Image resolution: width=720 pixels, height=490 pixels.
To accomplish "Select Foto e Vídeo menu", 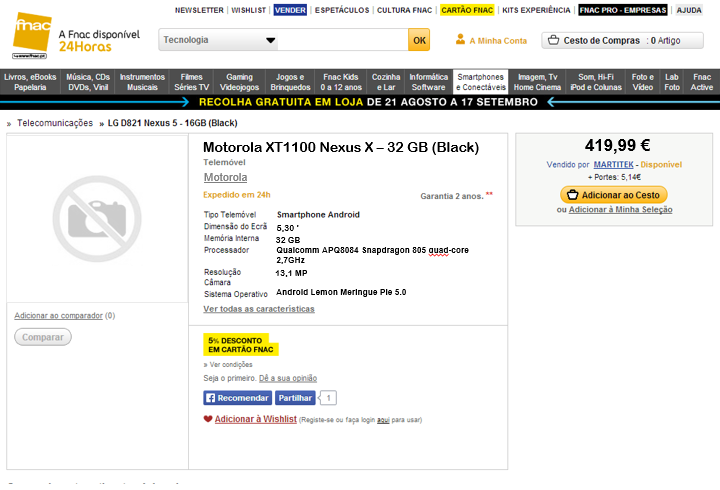I will tap(642, 82).
